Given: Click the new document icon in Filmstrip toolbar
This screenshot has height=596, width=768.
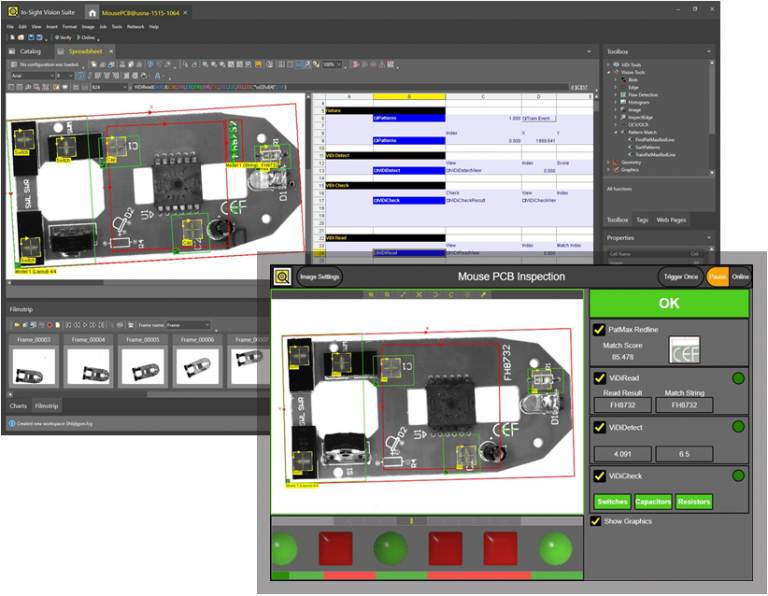Looking at the screenshot, I should click(58, 325).
